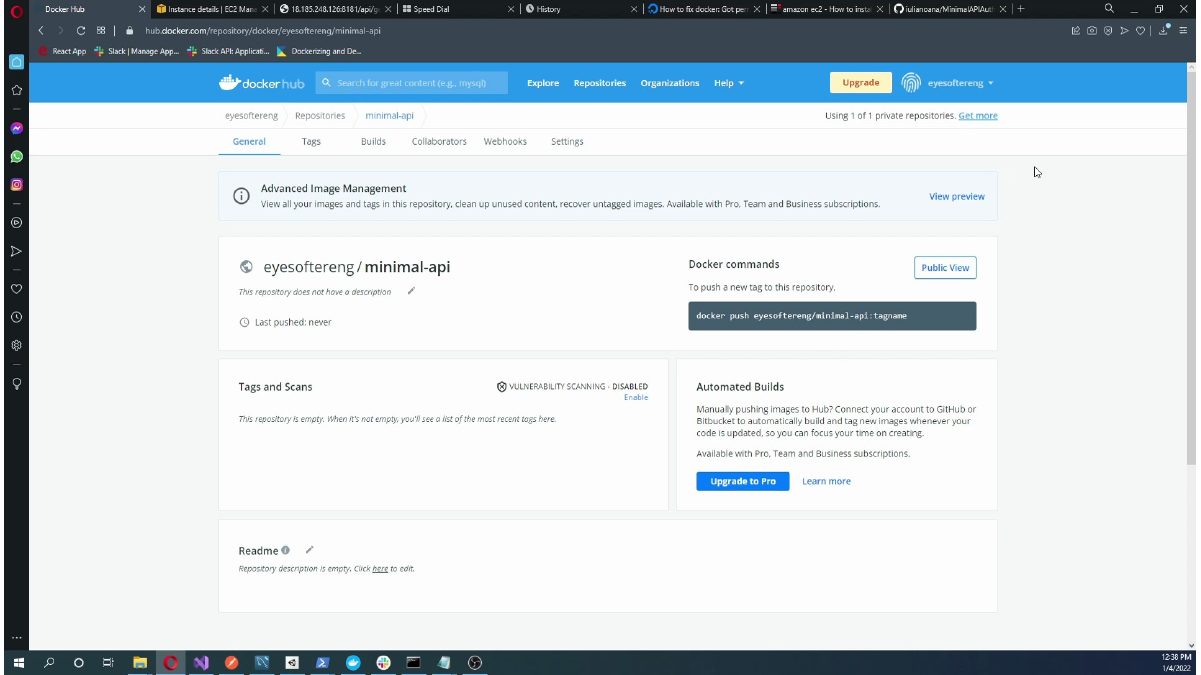The height and width of the screenshot is (675, 1201).
Task: Open History clock icon in Opera sidebar
Action: pyautogui.click(x=16, y=317)
